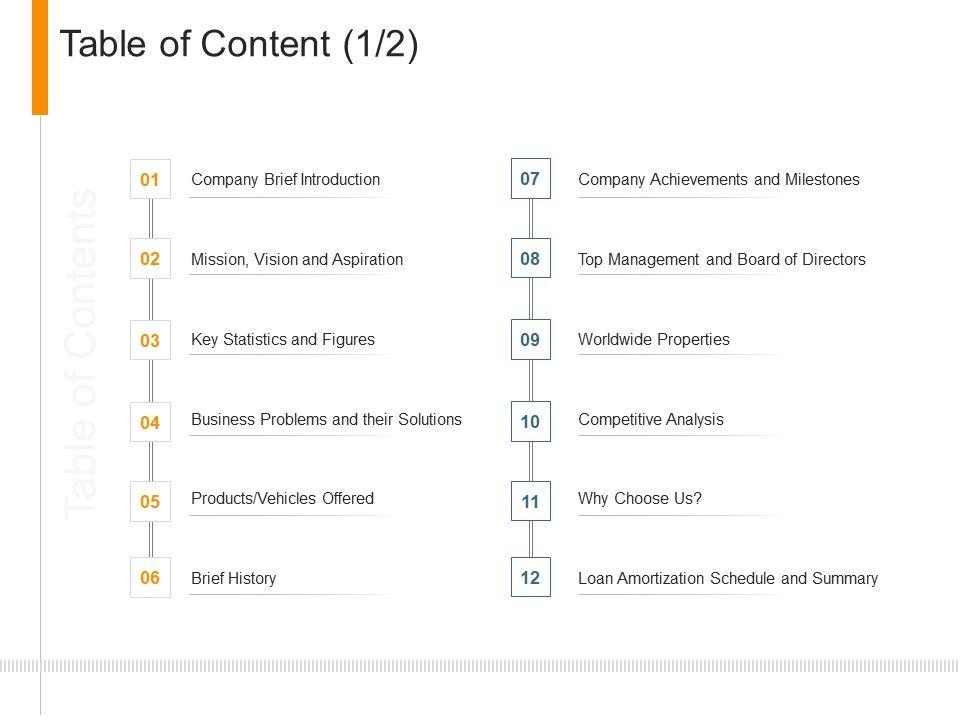Click the orange 01 number box
The width and height of the screenshot is (960, 720).
150,180
